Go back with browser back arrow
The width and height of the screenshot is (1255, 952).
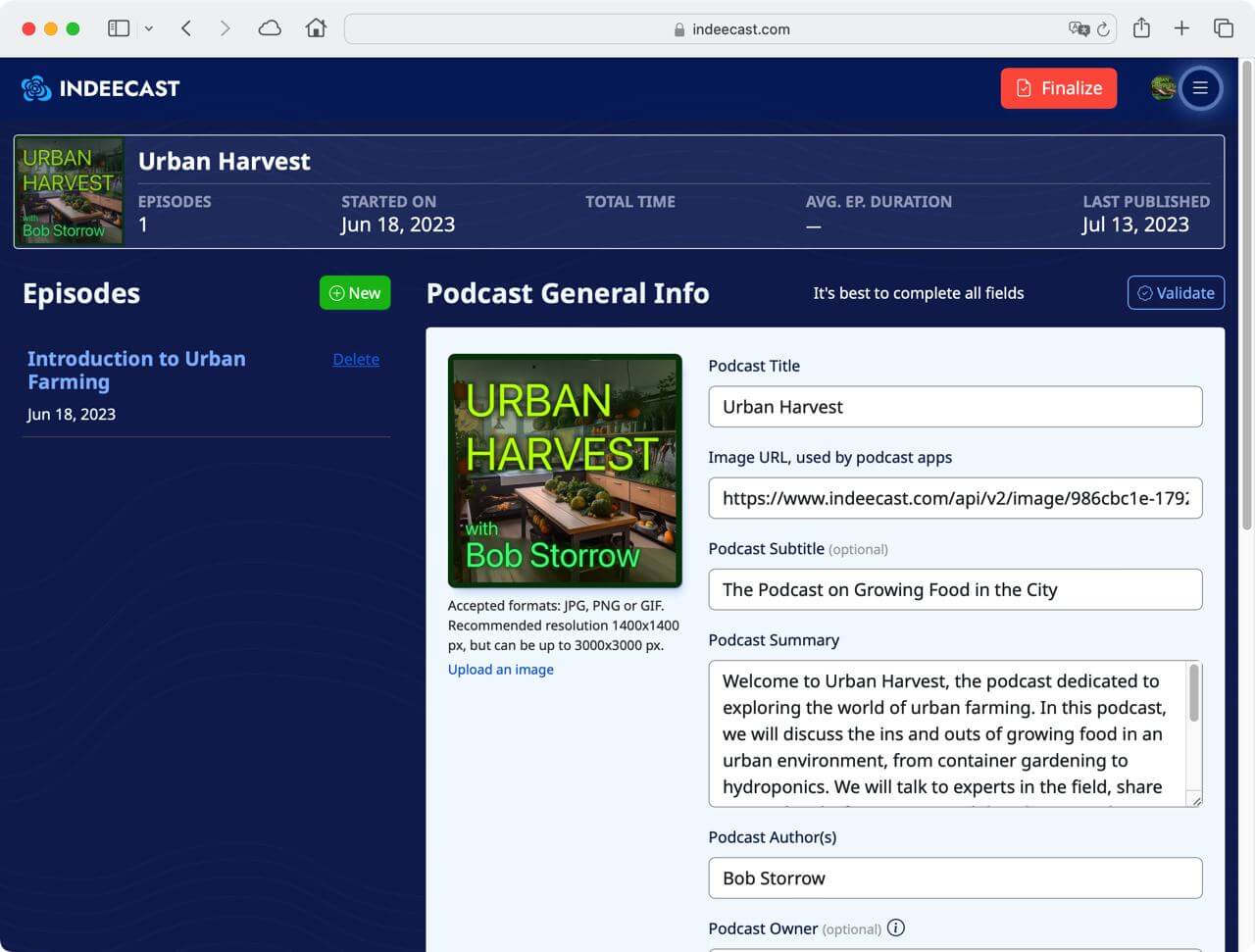[x=186, y=28]
